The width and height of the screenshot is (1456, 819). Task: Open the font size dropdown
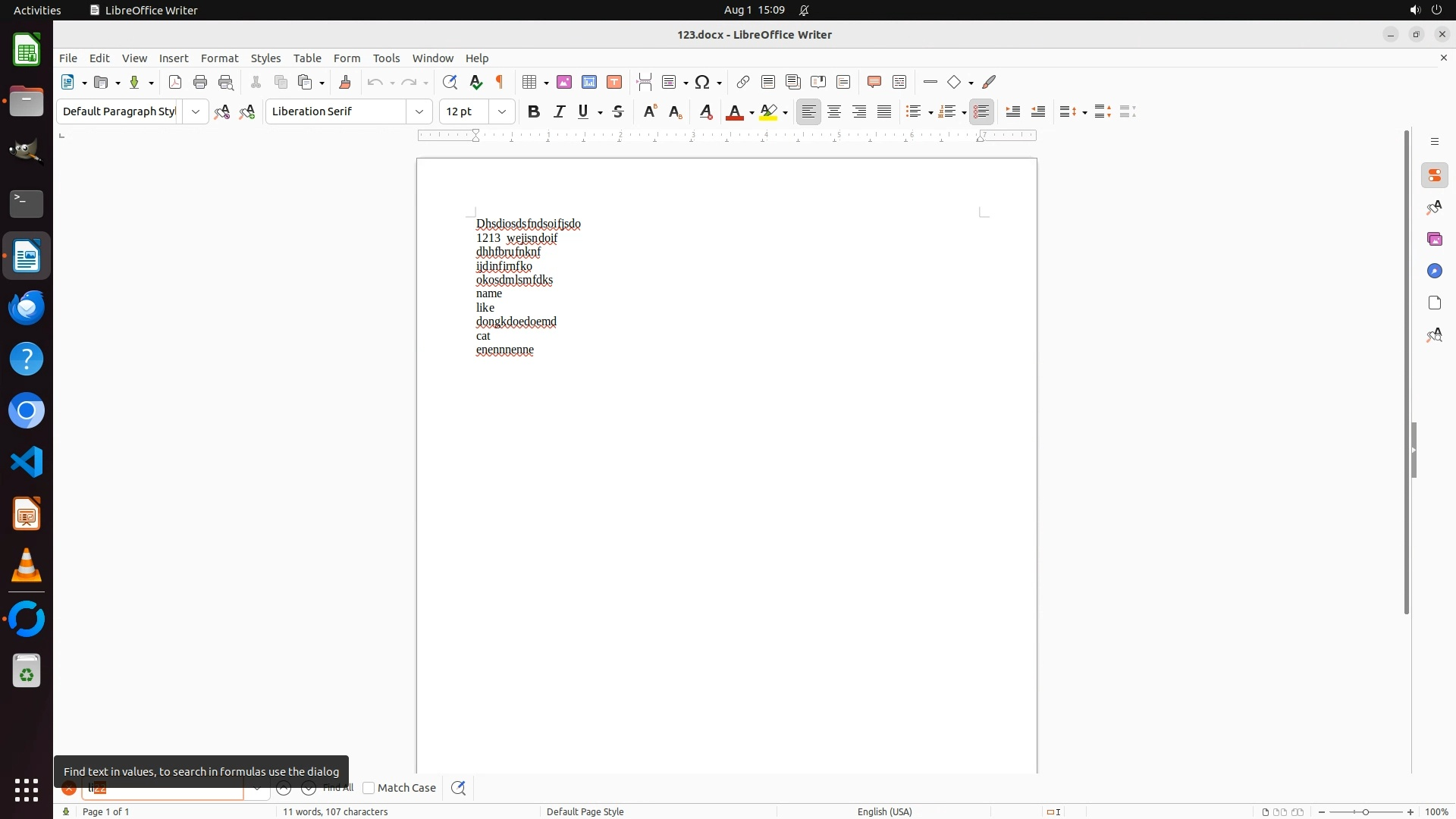(502, 111)
